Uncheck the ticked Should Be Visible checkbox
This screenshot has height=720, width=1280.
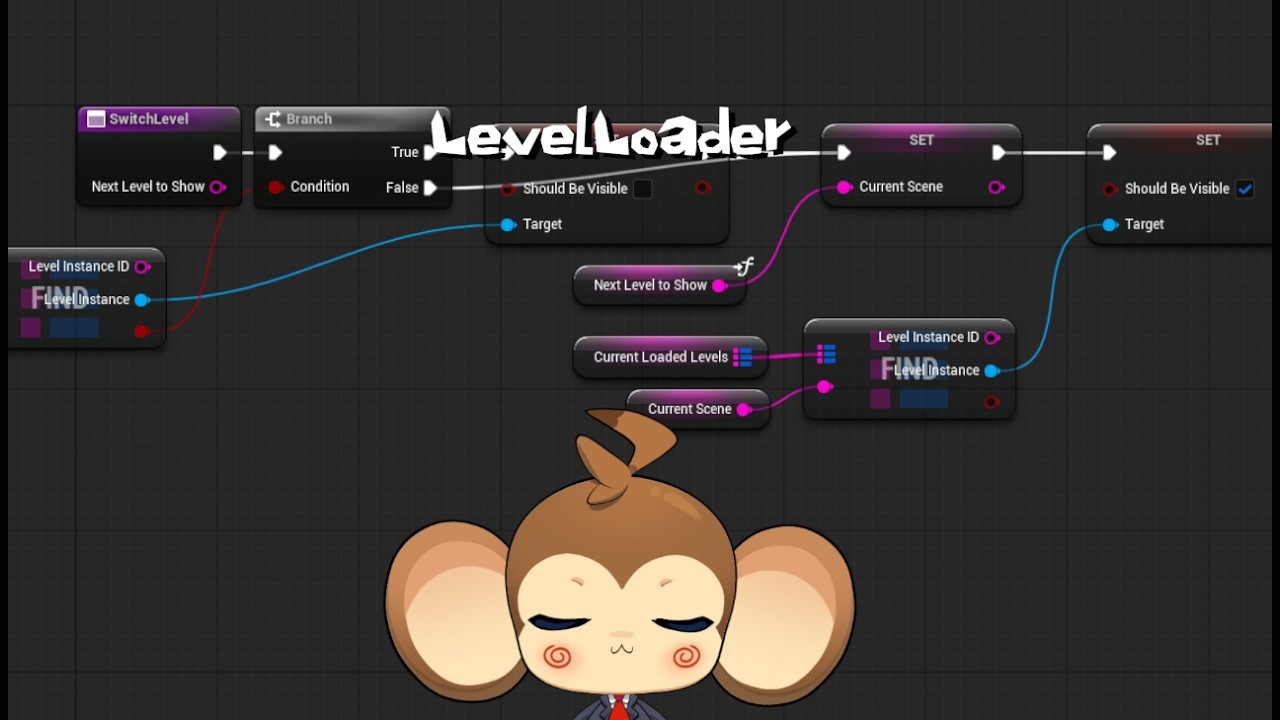click(x=1245, y=189)
